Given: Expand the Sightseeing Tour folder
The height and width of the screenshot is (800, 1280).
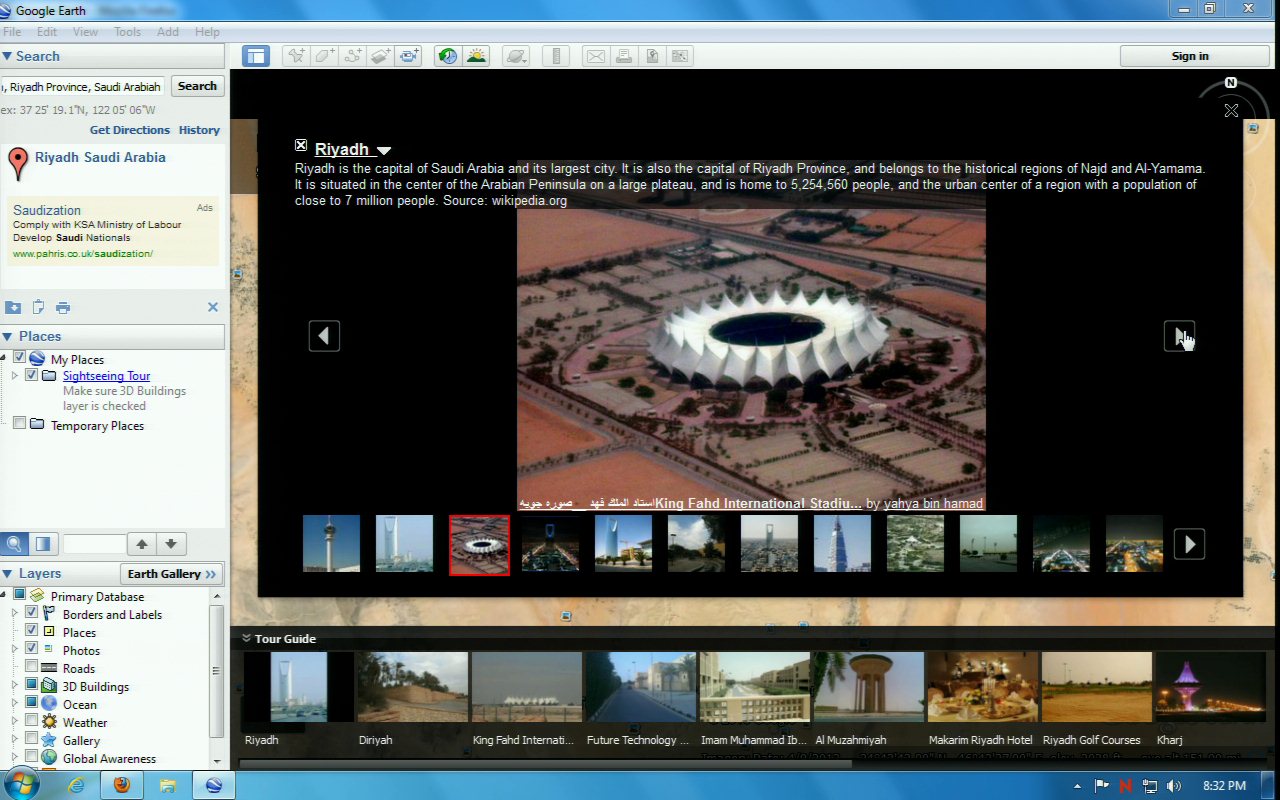Looking at the screenshot, I should tap(15, 376).
